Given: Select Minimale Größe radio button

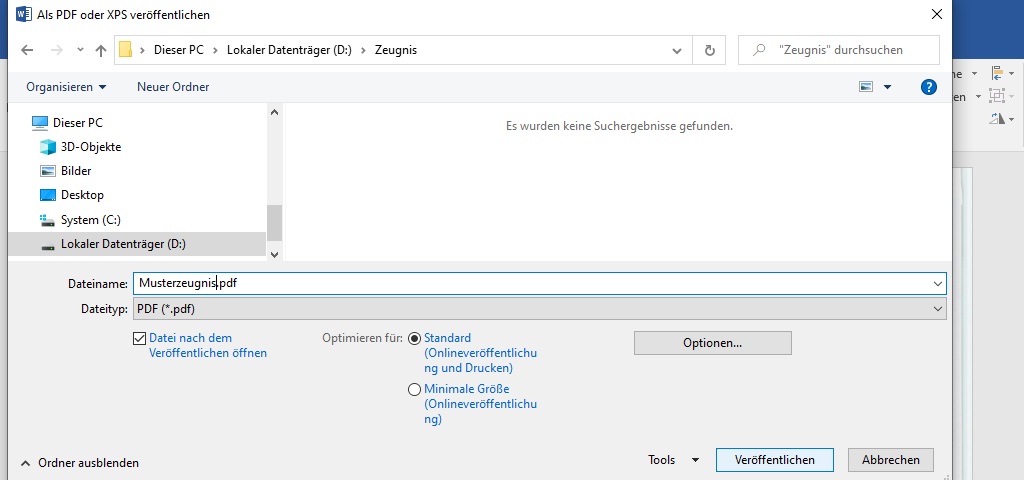Looking at the screenshot, I should (414, 390).
